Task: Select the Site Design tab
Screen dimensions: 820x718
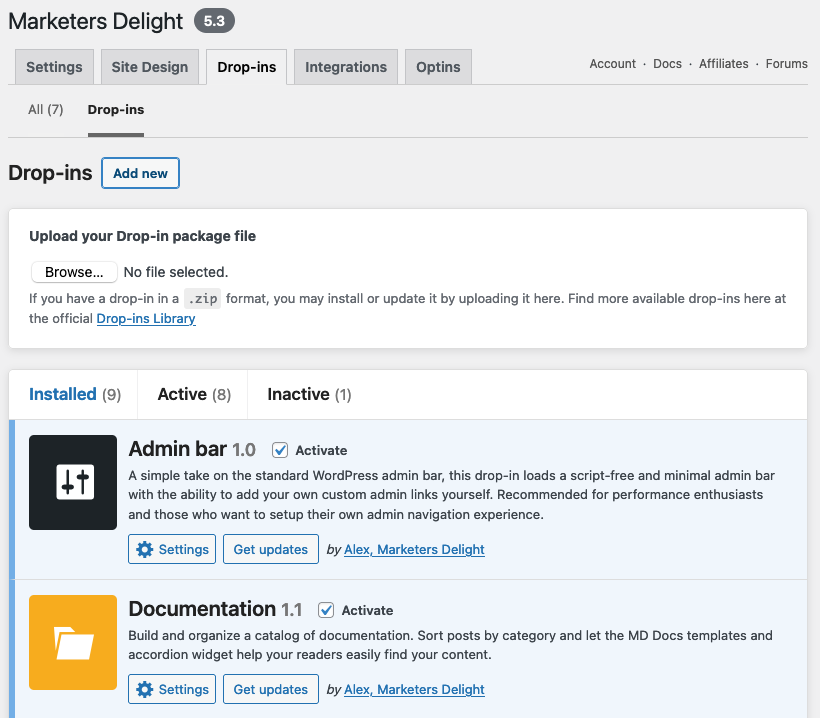Action: (149, 66)
